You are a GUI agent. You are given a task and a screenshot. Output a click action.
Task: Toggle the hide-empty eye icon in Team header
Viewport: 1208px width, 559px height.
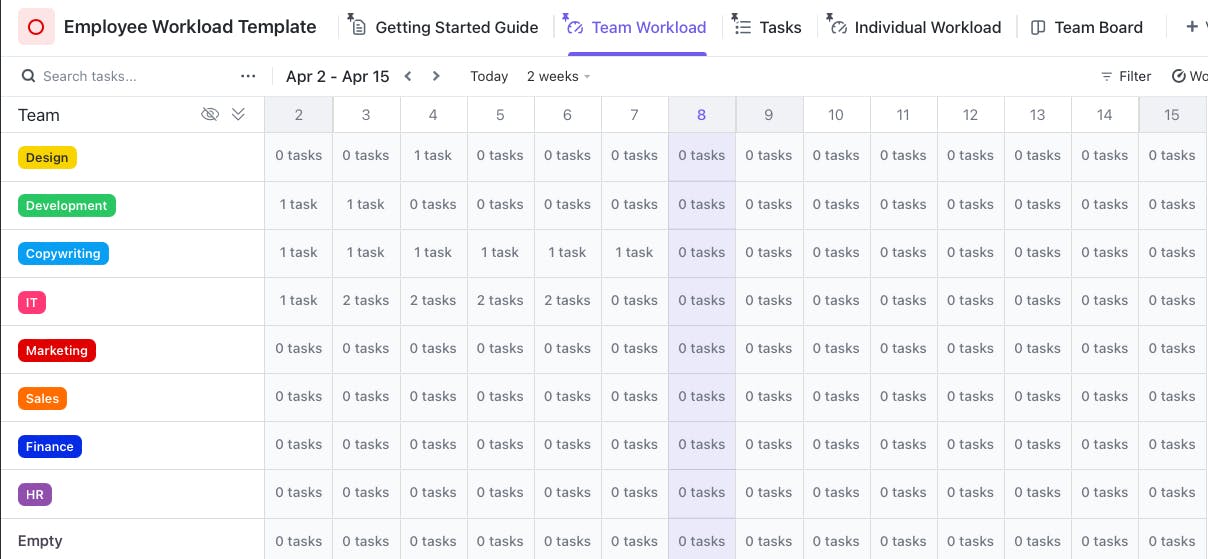[210, 114]
